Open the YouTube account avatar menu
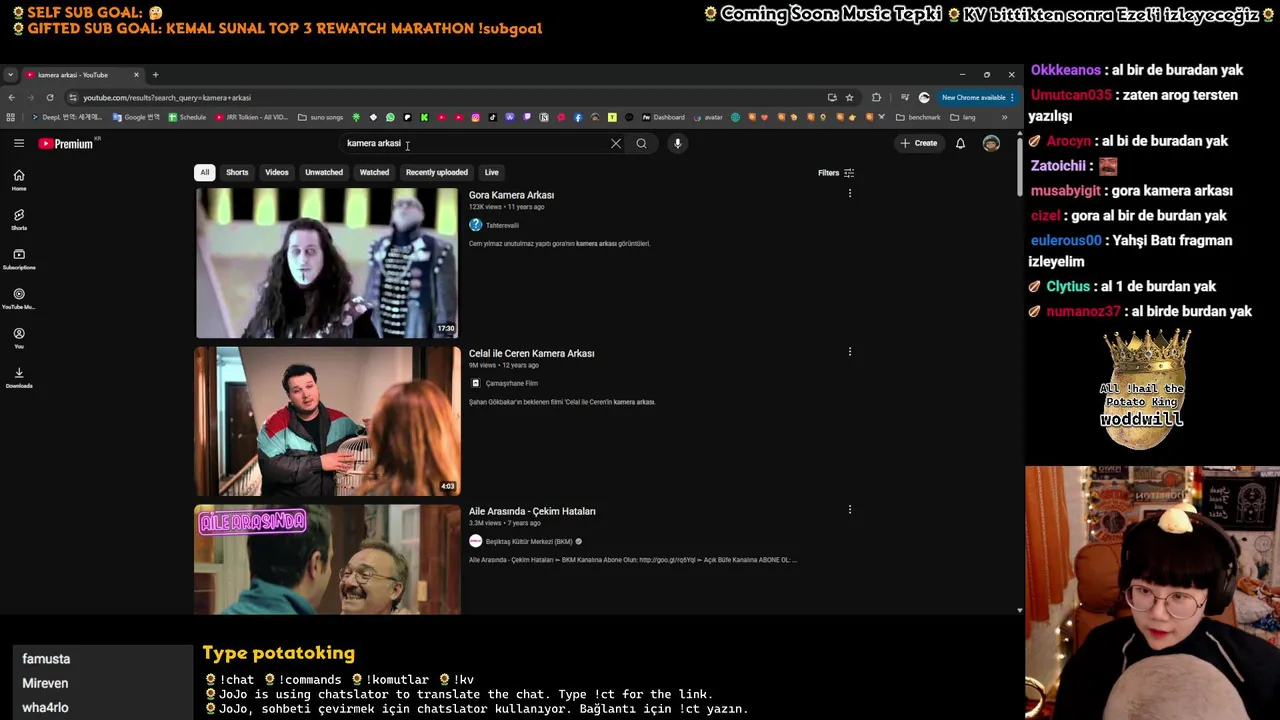Screen dimensions: 1280x720 [x=991, y=144]
